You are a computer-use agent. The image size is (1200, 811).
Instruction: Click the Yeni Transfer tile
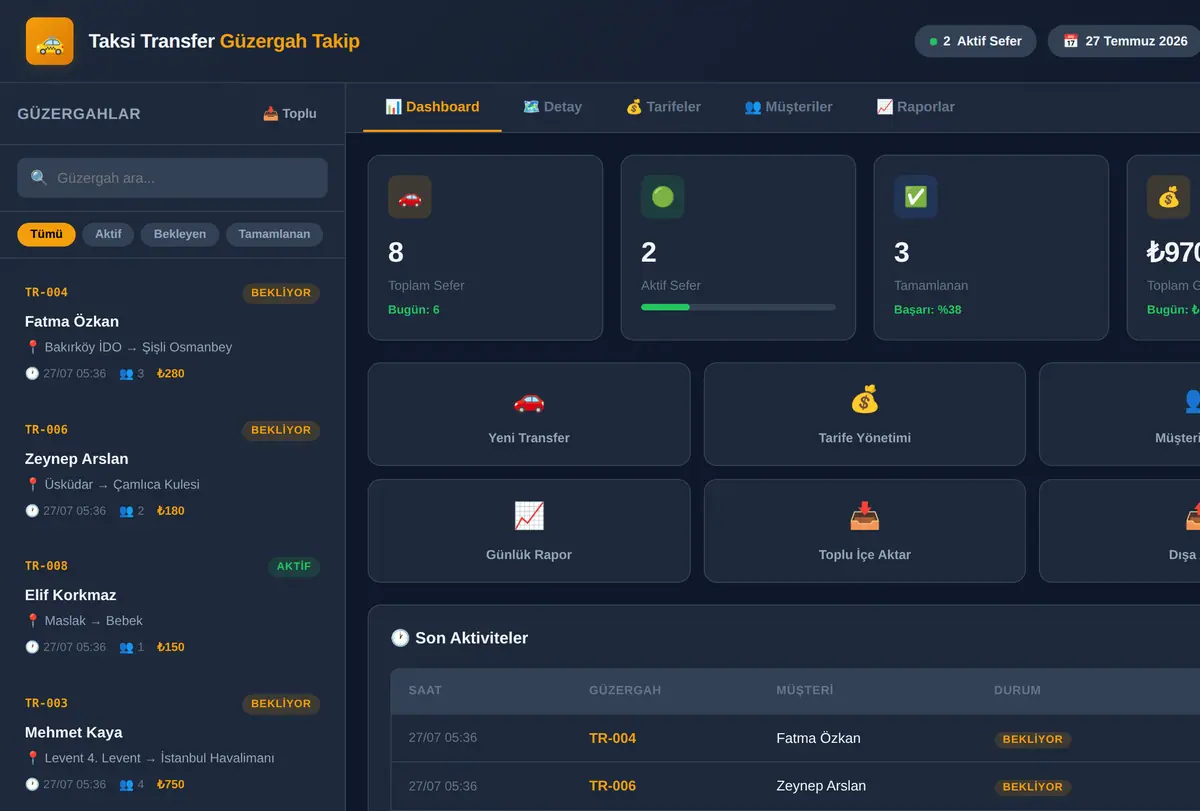pyautogui.click(x=529, y=414)
